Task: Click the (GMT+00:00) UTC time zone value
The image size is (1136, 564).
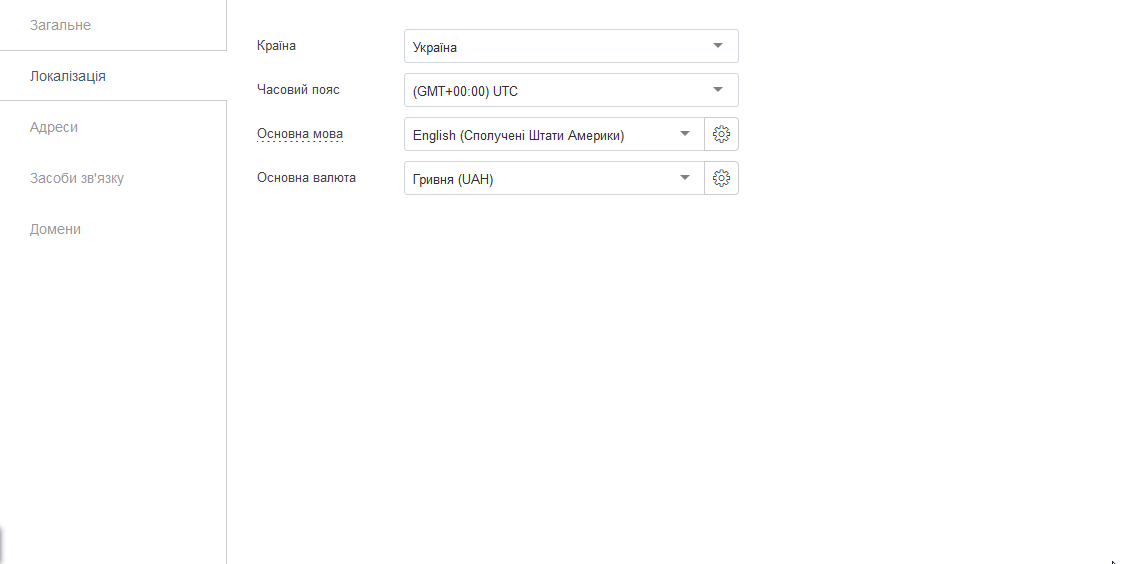Action: [x=465, y=92]
